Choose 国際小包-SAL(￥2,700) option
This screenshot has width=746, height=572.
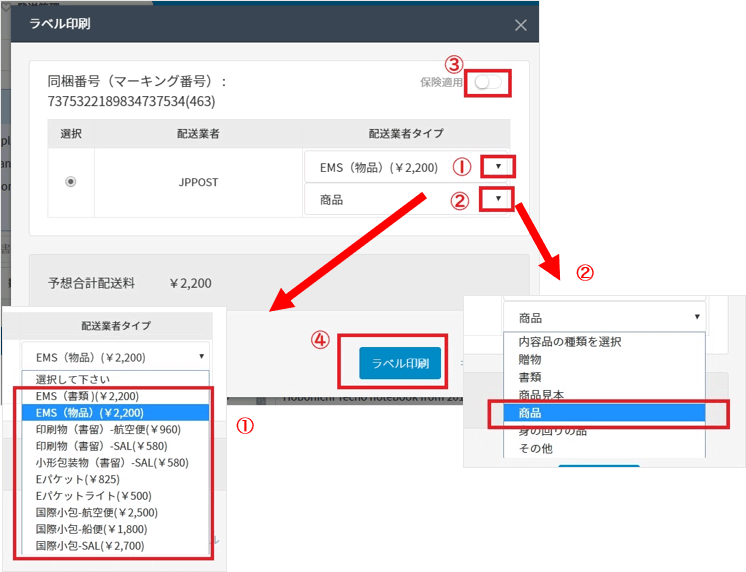point(115,546)
